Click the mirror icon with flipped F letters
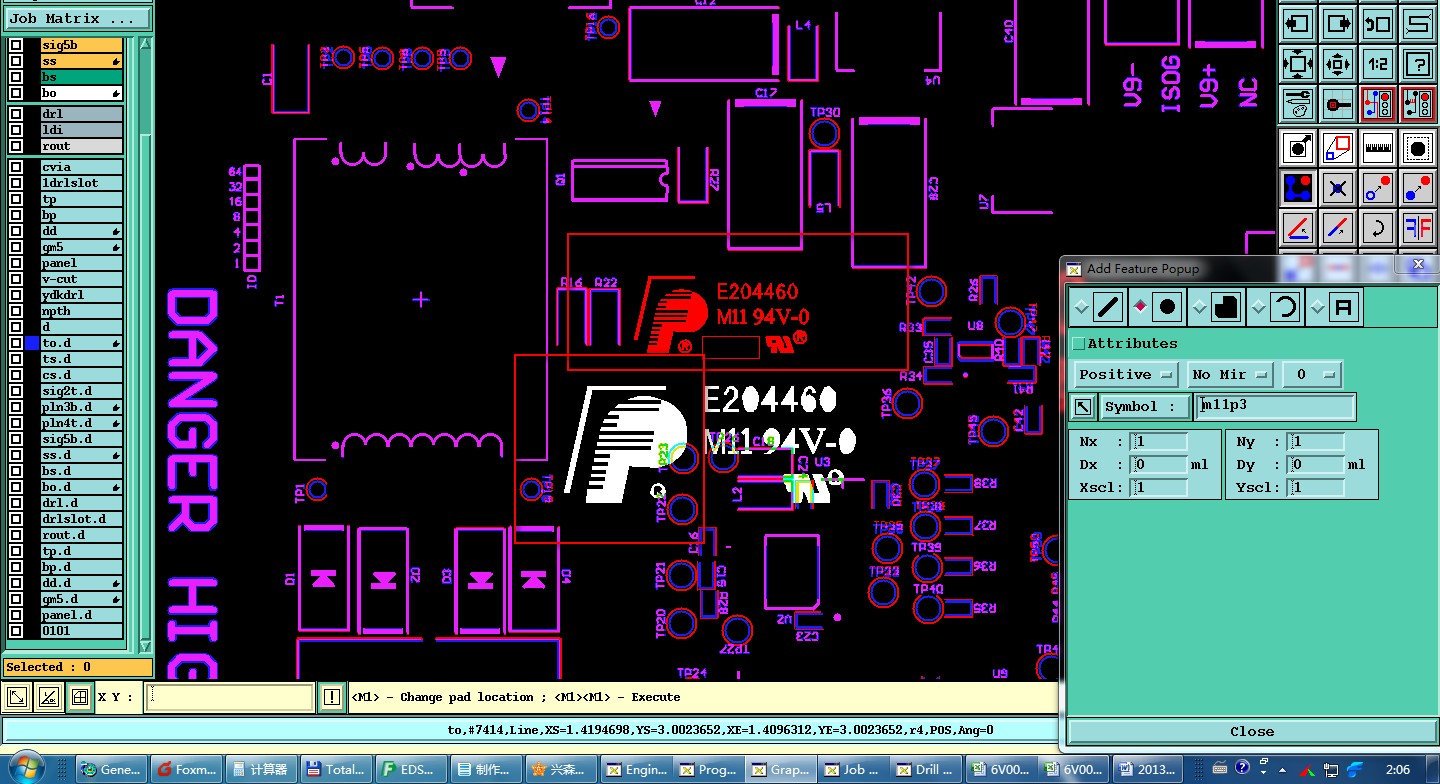This screenshot has height=784, width=1440. coord(1418,228)
